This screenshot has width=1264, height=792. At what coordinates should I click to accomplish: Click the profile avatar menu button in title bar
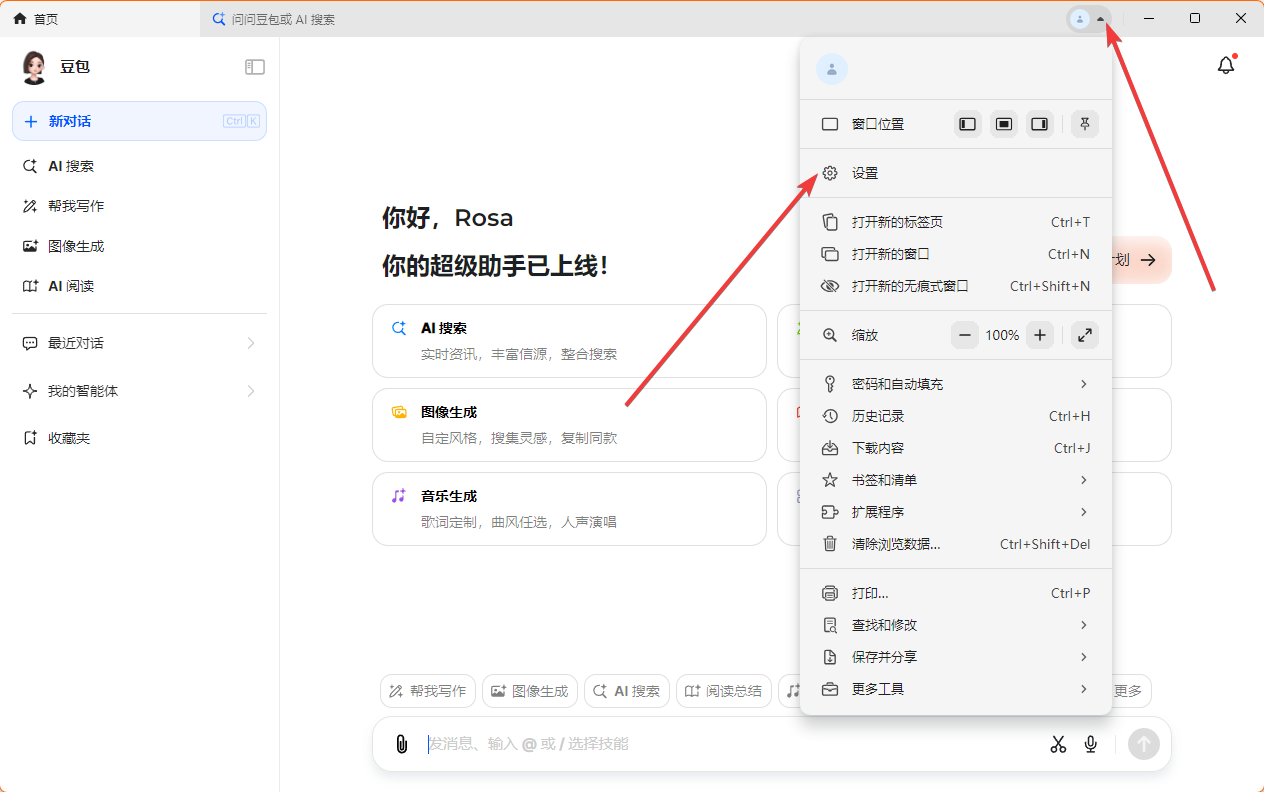(x=1089, y=19)
